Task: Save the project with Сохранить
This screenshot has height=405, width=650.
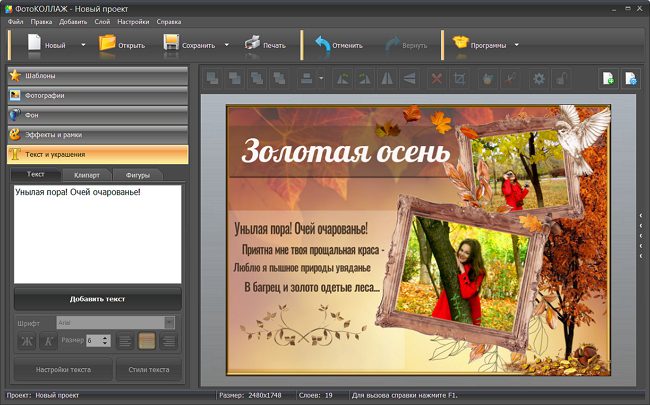Action: pos(189,45)
